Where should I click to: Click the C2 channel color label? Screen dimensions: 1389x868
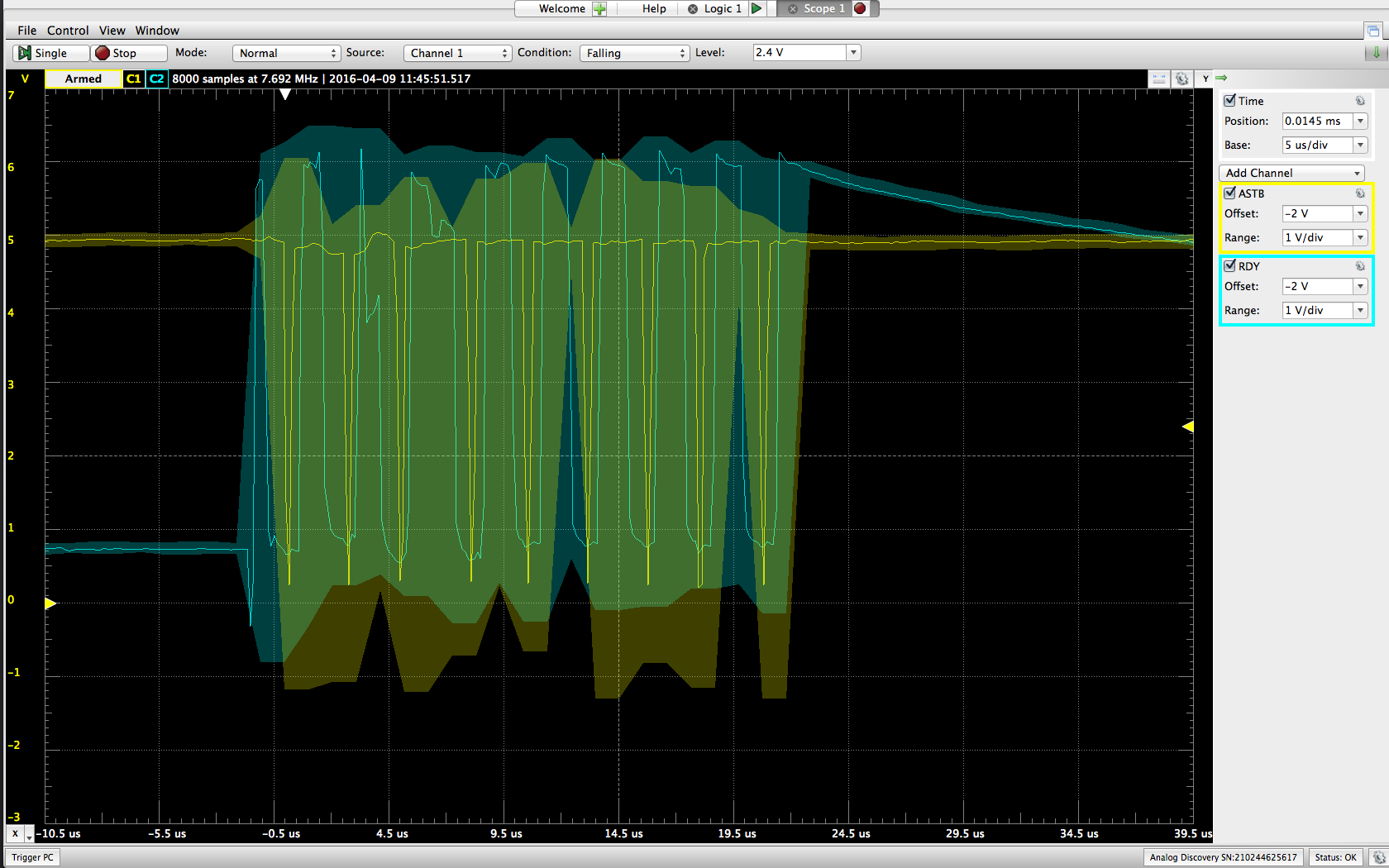pyautogui.click(x=156, y=79)
